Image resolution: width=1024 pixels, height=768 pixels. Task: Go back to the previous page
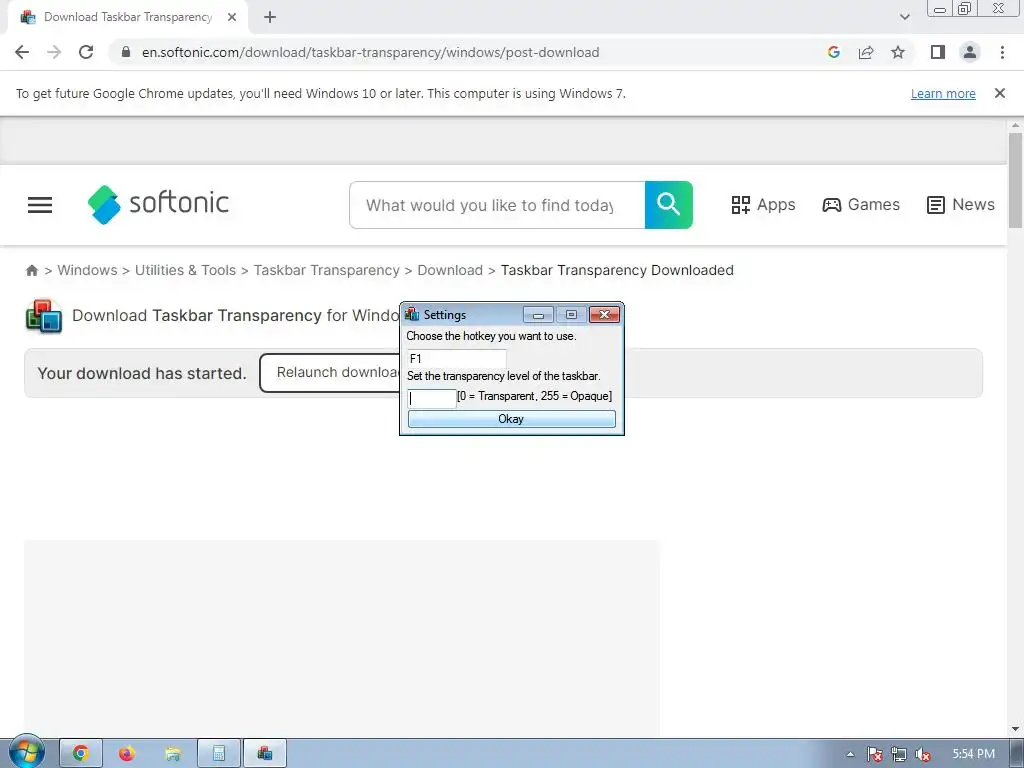(22, 52)
